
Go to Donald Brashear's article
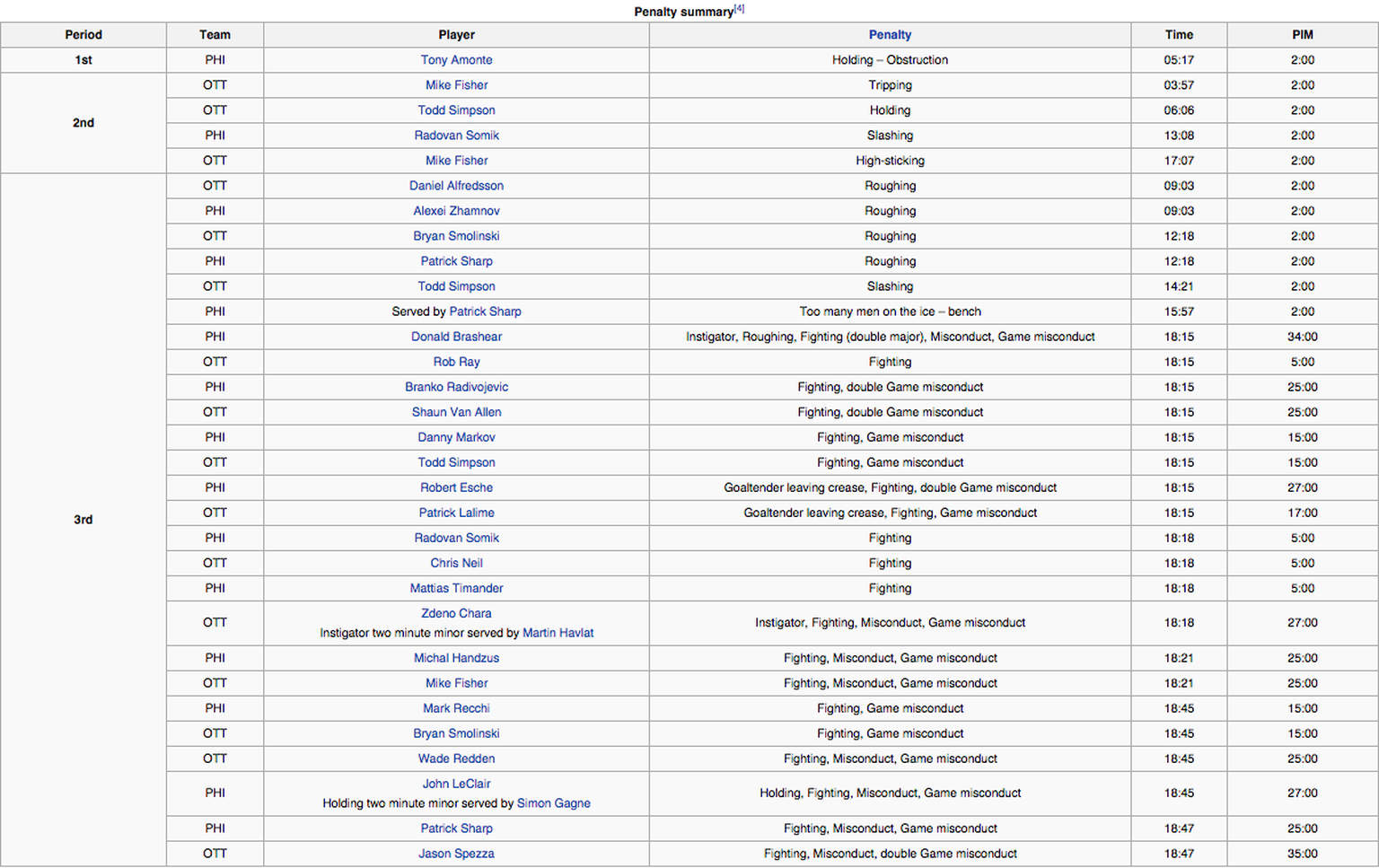(x=456, y=337)
